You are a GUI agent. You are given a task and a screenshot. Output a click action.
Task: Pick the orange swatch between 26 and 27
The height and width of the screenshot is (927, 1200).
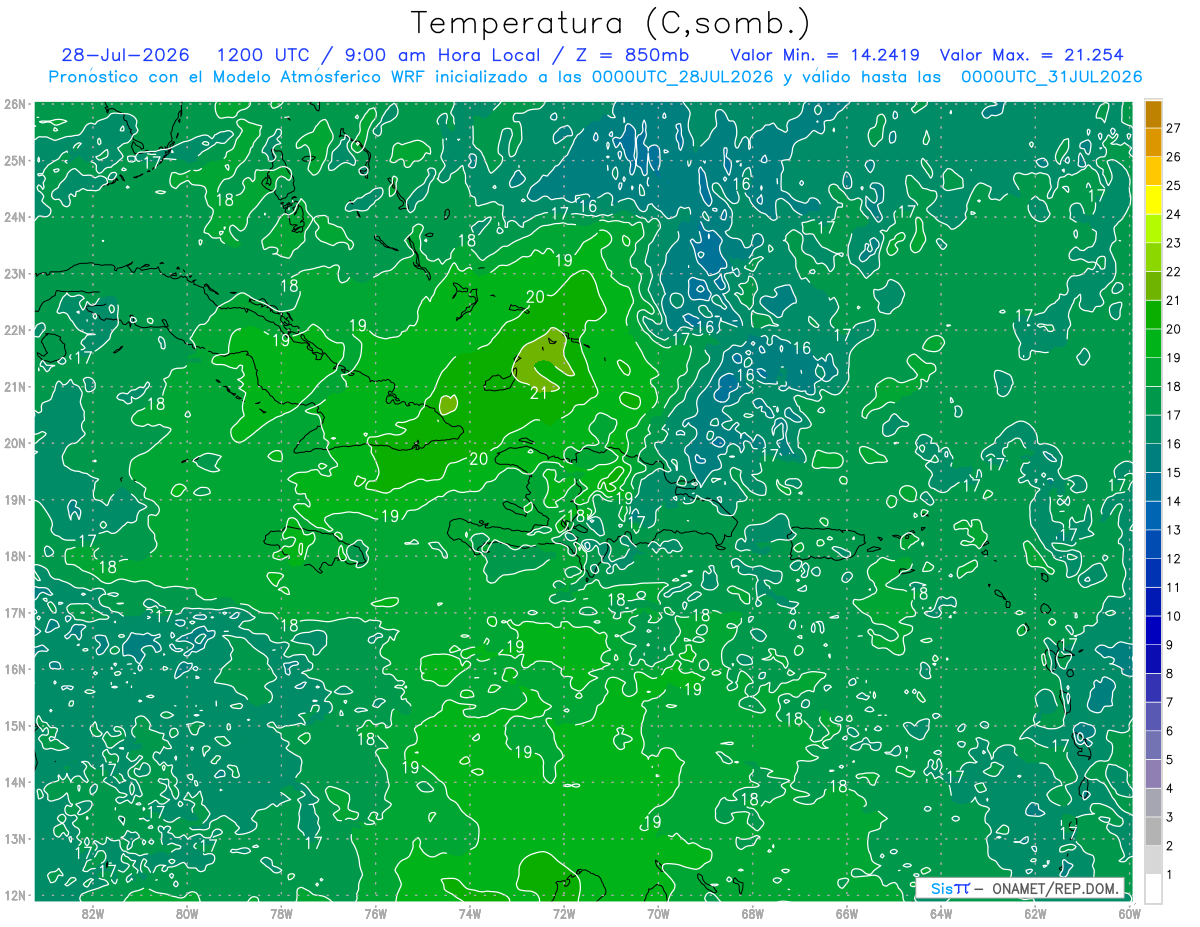pyautogui.click(x=1153, y=143)
